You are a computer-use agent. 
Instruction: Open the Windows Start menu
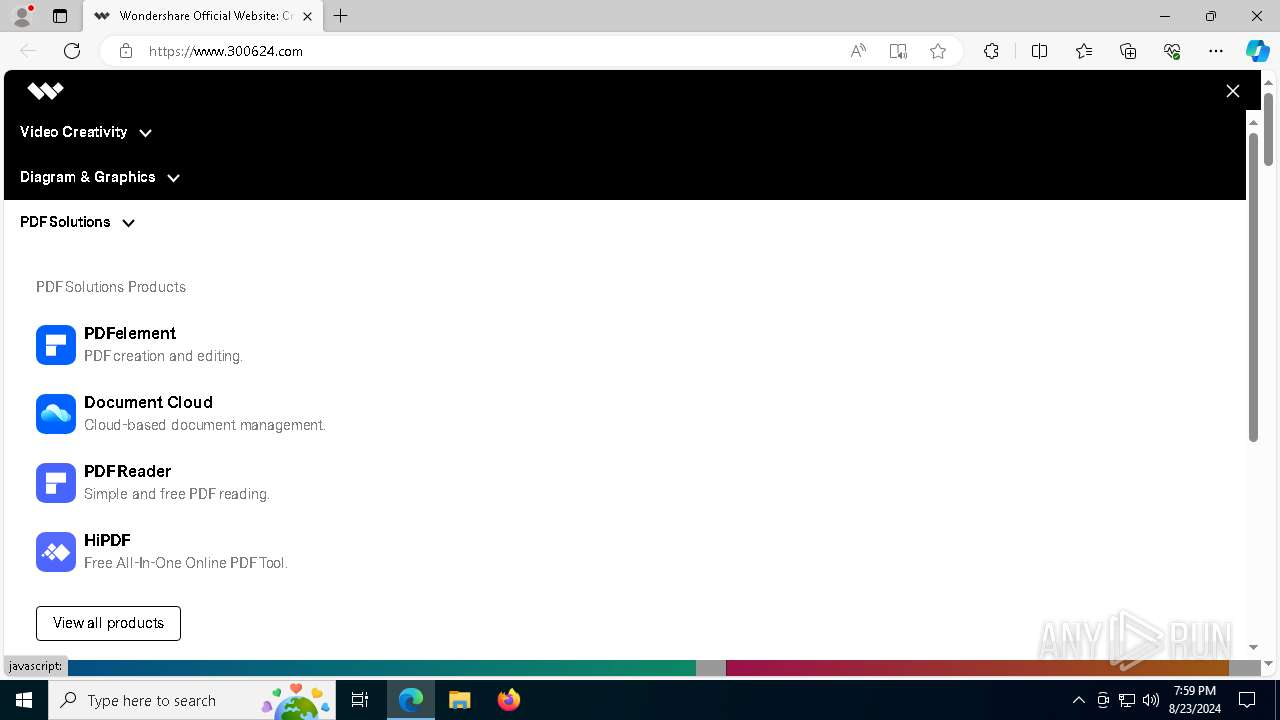(x=24, y=700)
